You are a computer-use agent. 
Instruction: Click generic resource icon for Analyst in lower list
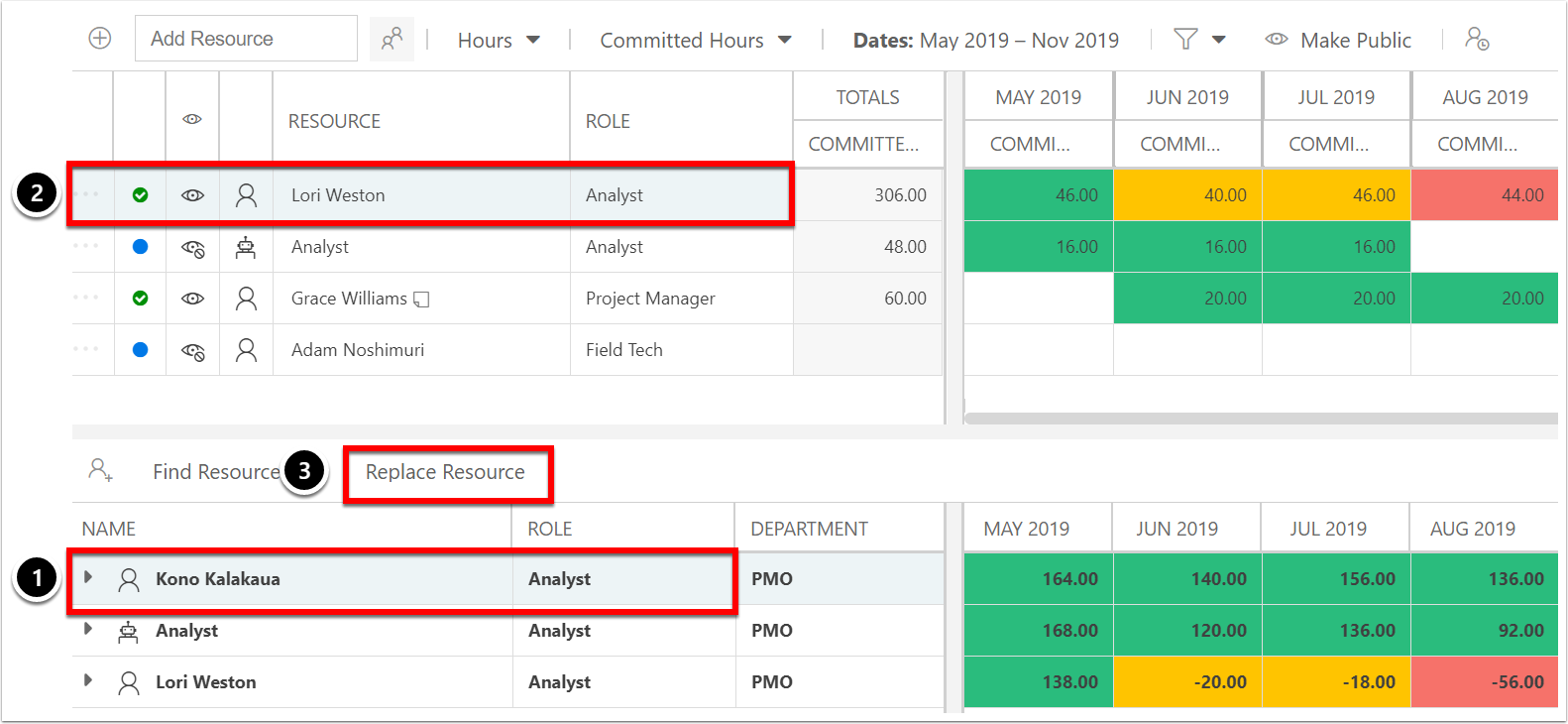pos(128,632)
